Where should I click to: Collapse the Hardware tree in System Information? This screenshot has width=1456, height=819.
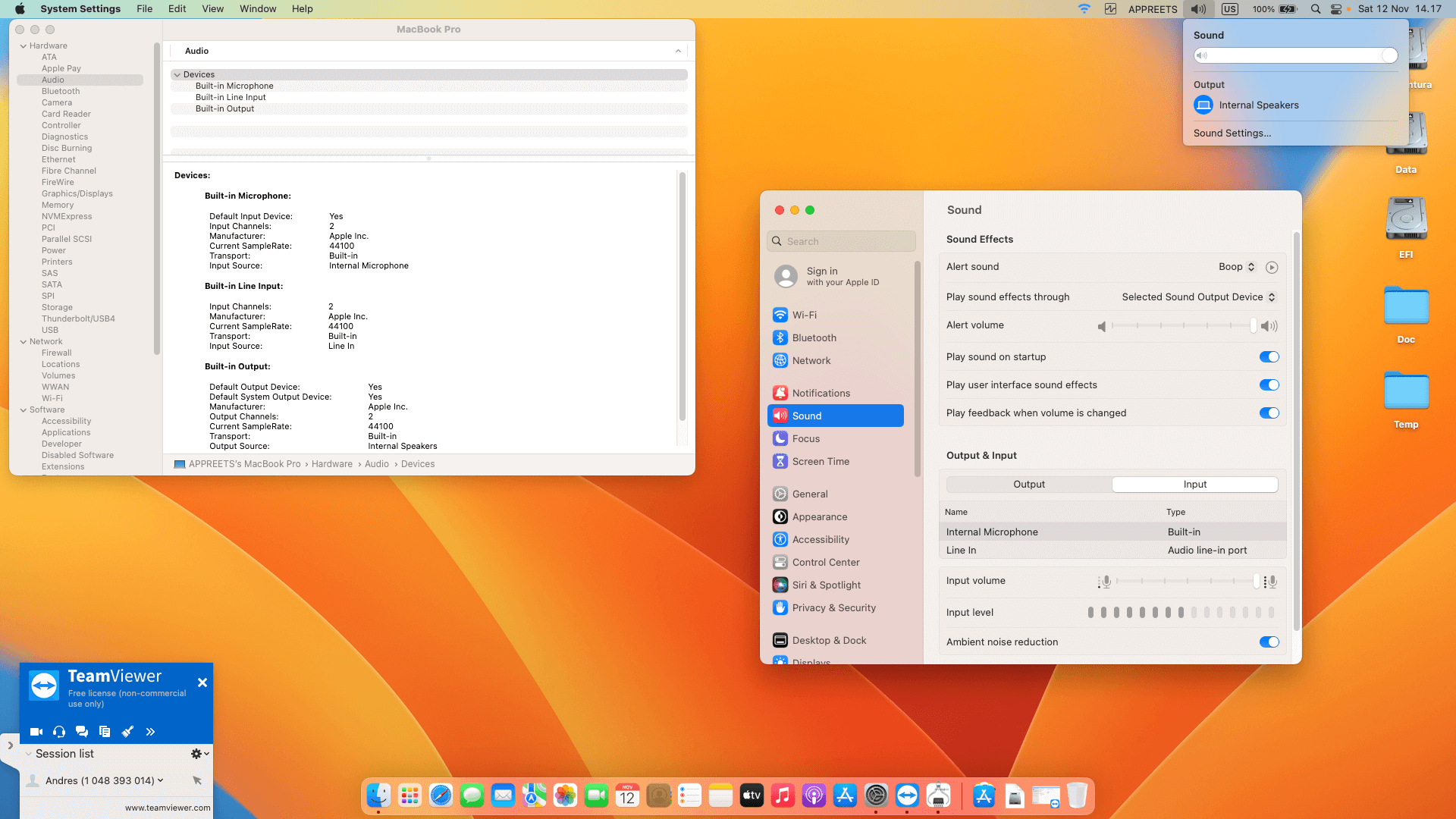[24, 46]
